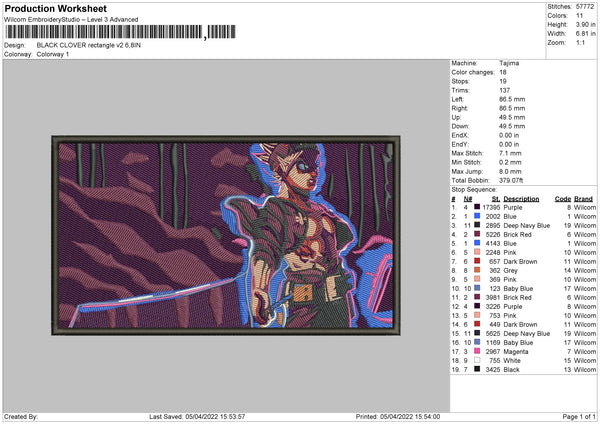Image resolution: width=600 pixels, height=424 pixels.
Task: Click the Colors count value '11'
Action: (579, 16)
